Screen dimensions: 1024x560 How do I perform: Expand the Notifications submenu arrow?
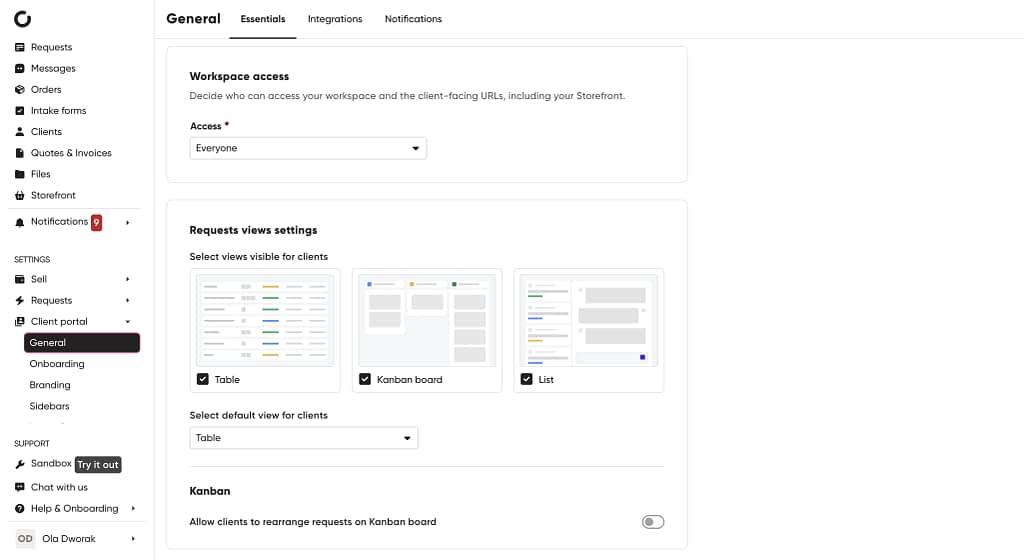point(128,223)
